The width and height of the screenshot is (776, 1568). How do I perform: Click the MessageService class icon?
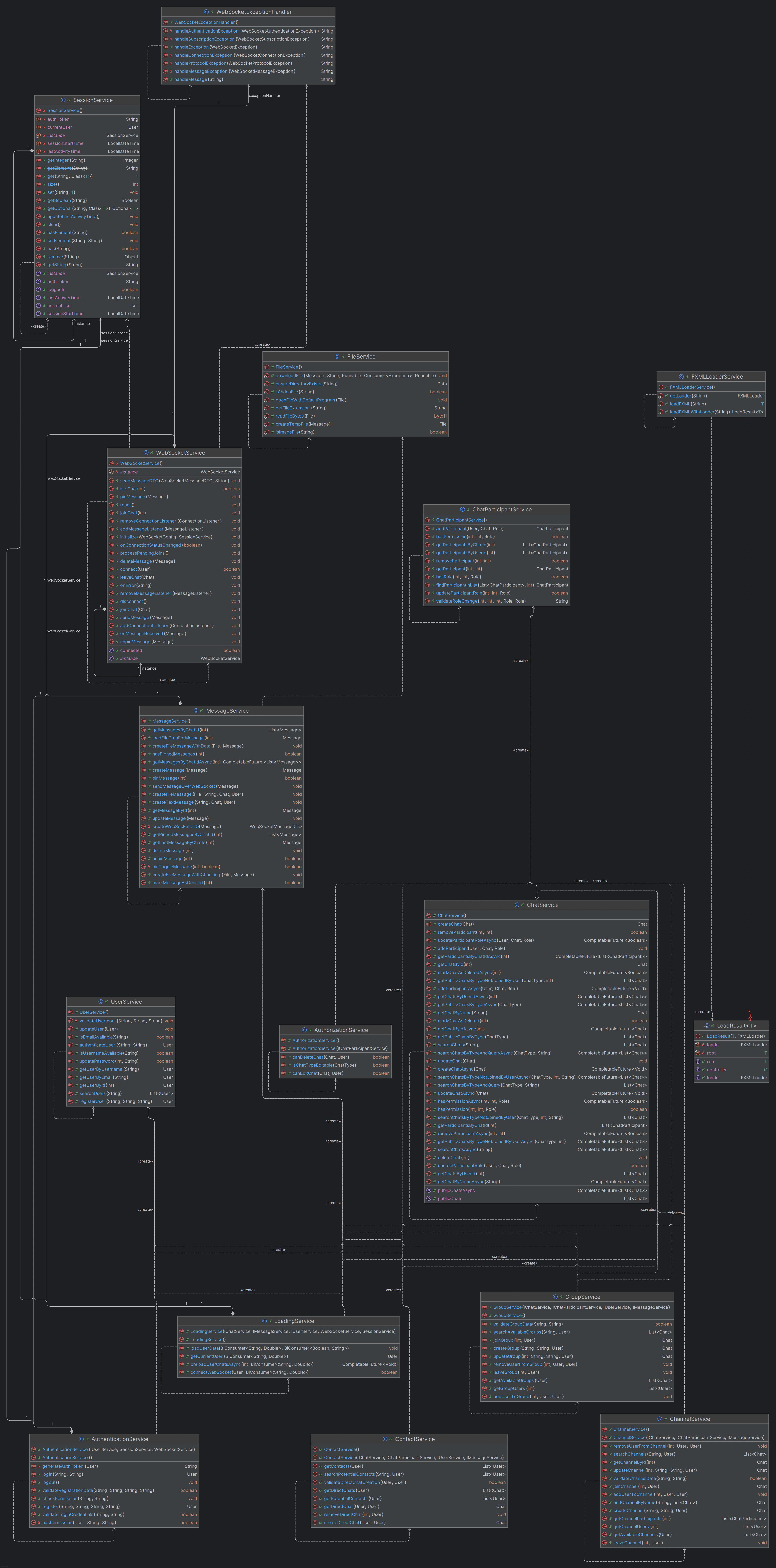pyautogui.click(x=196, y=710)
